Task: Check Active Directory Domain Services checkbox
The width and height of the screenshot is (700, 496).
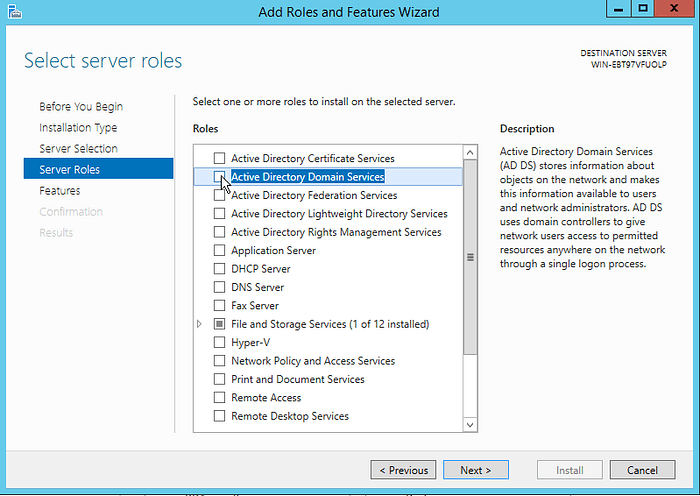Action: [x=219, y=177]
